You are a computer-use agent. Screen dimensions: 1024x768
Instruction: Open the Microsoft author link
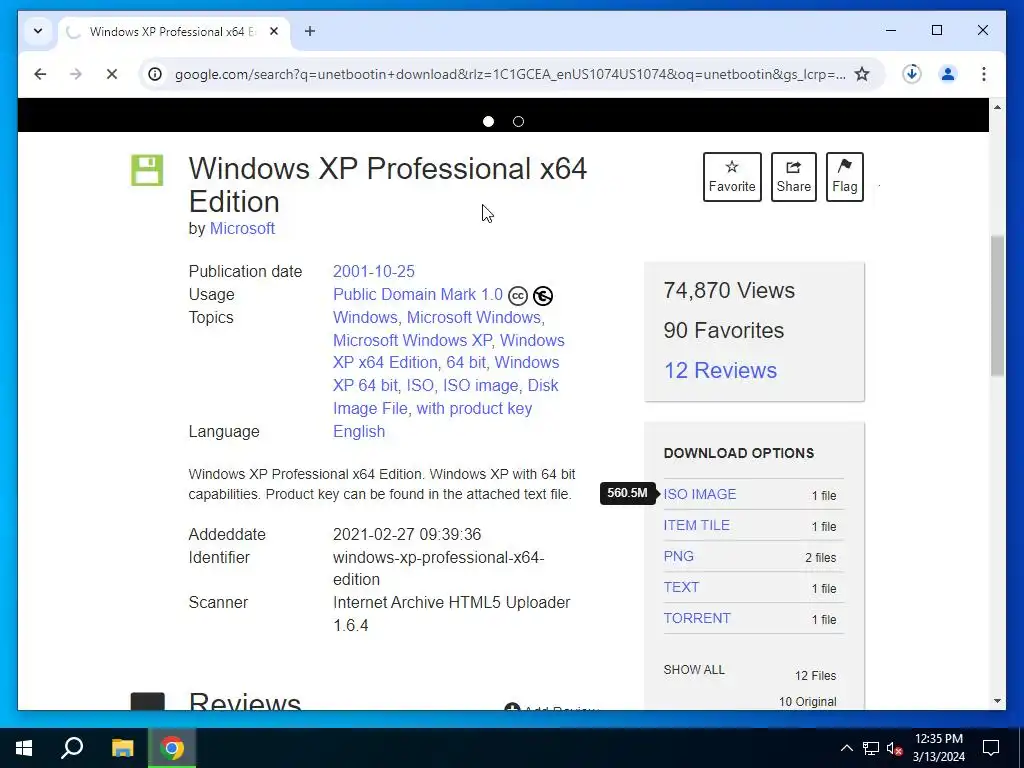242,229
